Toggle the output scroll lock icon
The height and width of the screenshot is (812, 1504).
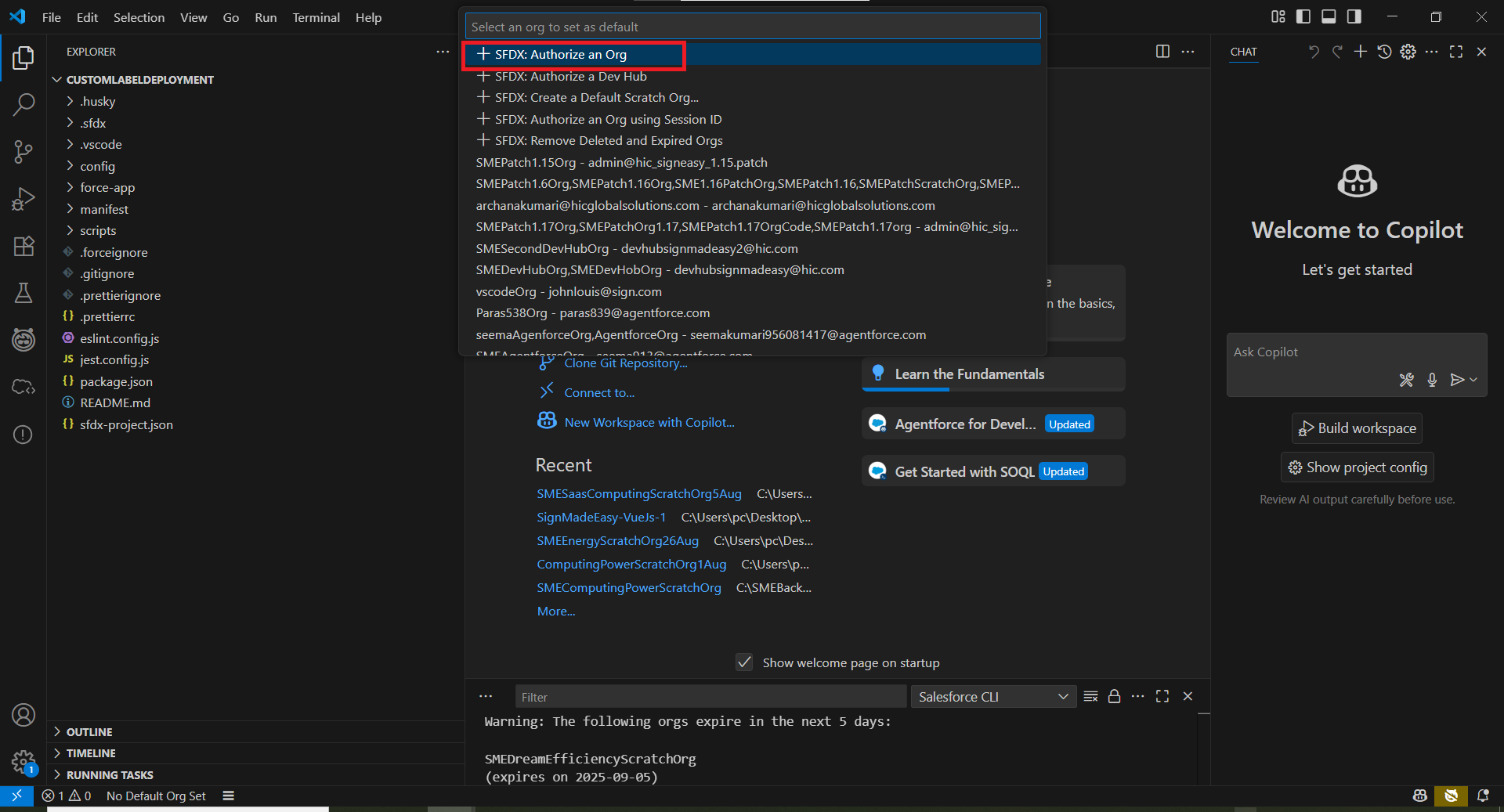[x=1114, y=696]
